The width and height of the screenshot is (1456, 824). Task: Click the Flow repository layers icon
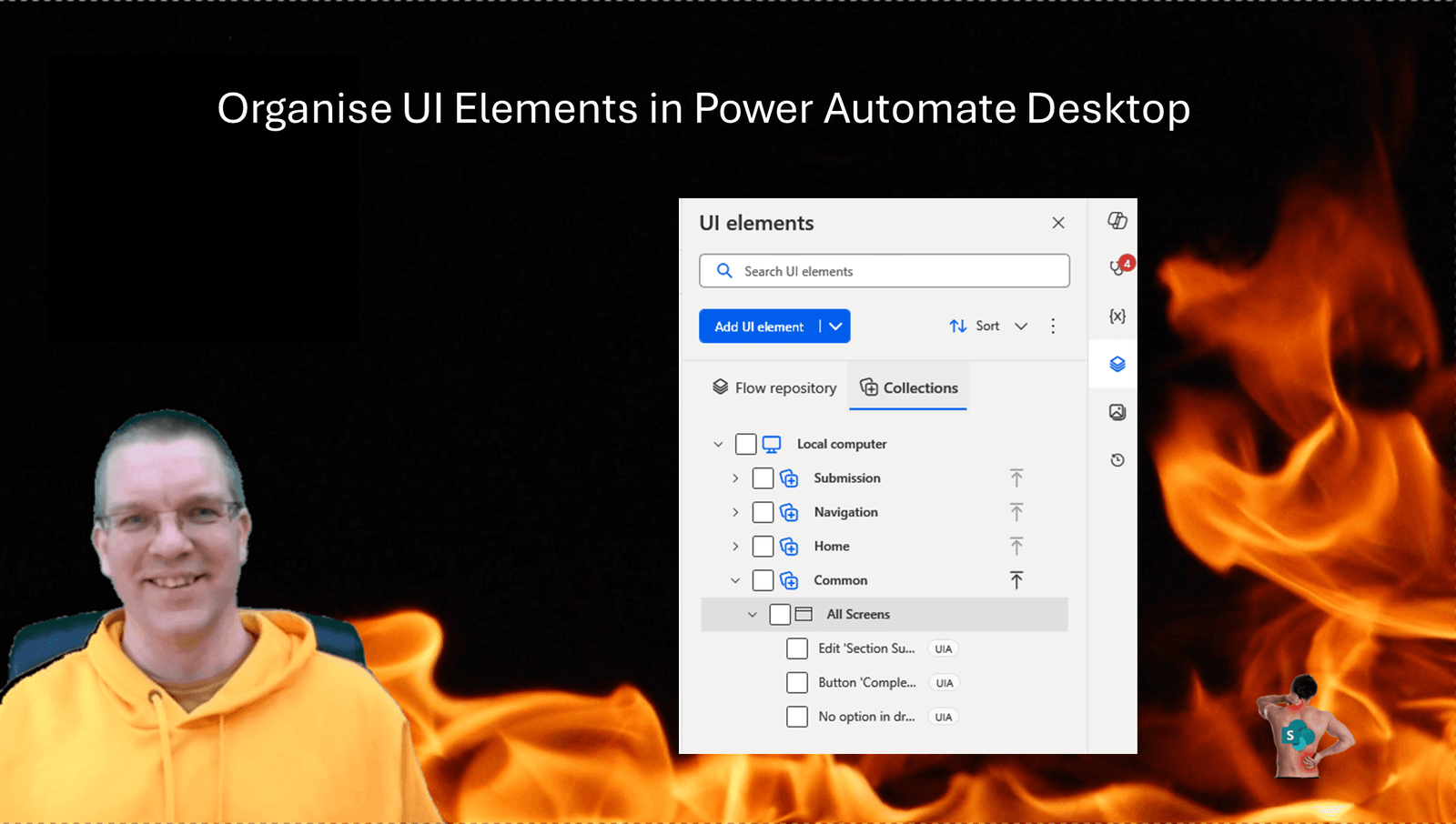pos(720,387)
